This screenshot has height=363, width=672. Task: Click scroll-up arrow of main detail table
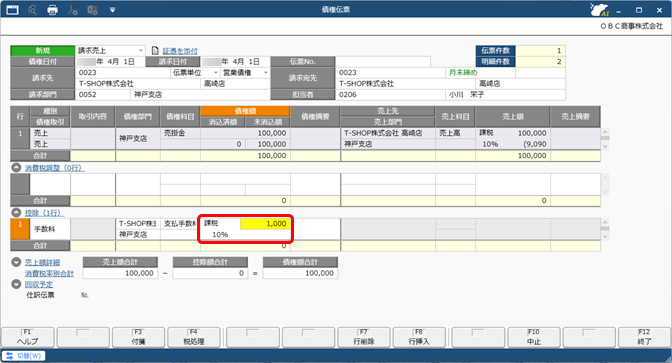605,132
